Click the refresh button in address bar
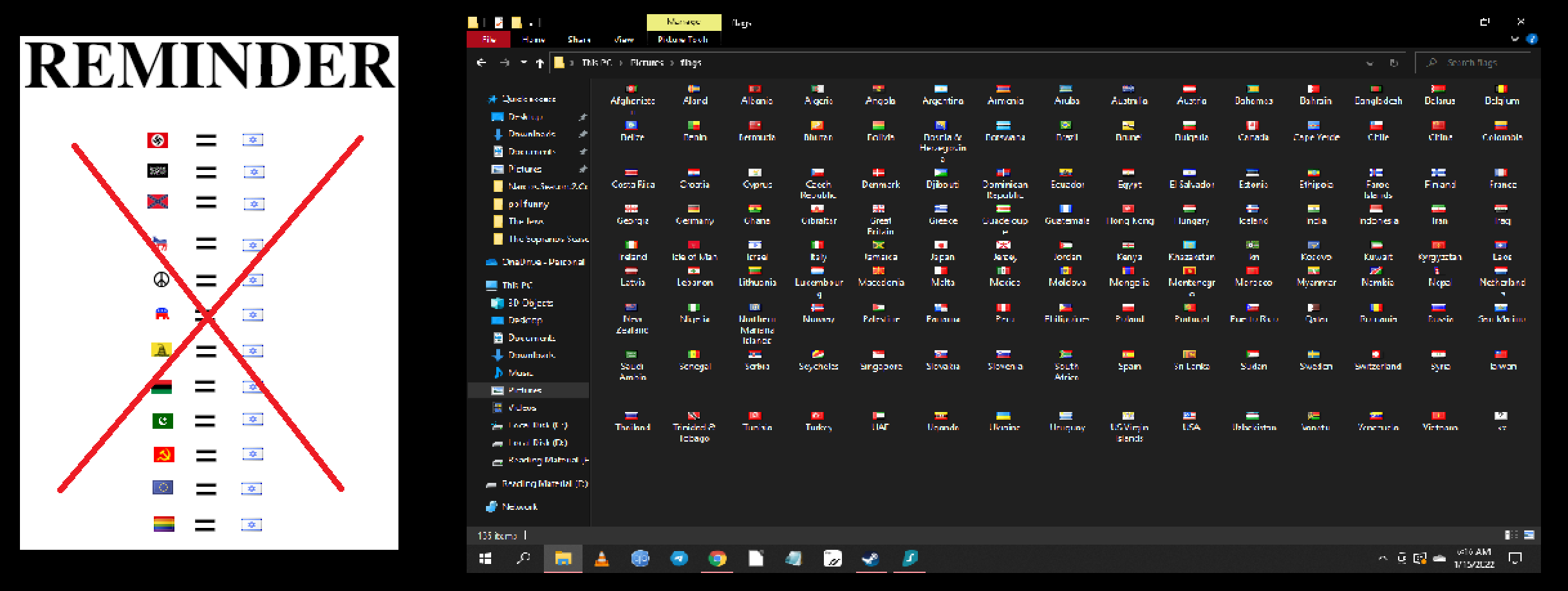This screenshot has width=1568, height=591. tap(1394, 62)
